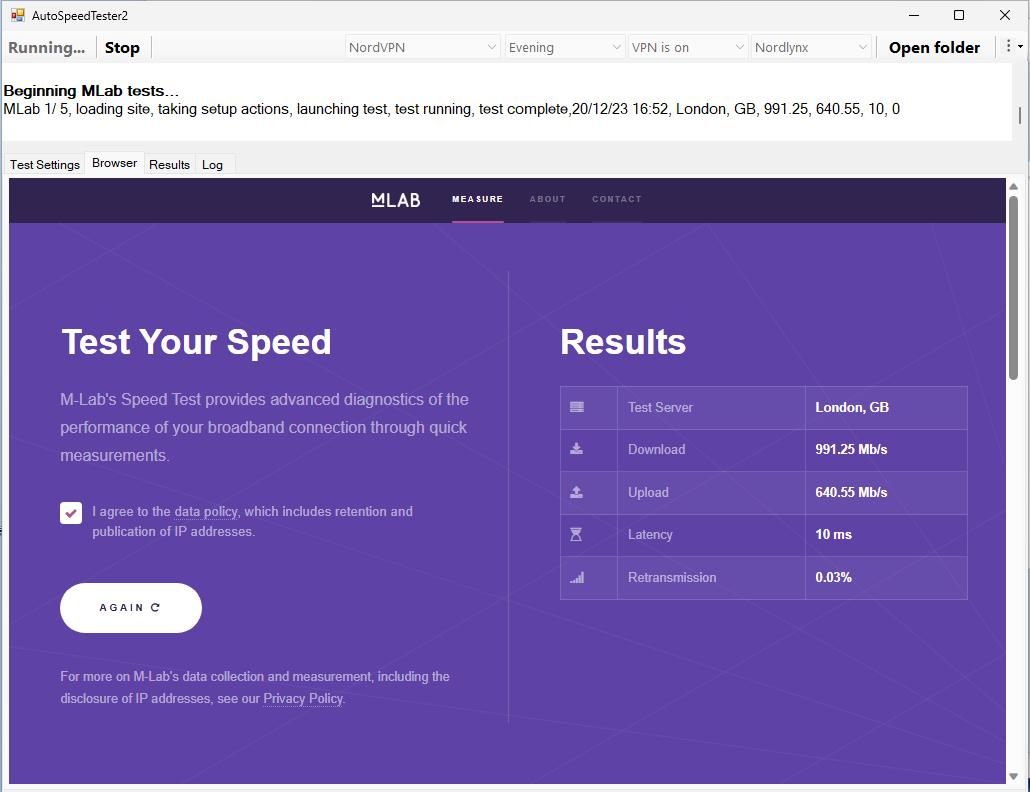Open CONTACT in the MLab navigation
The image size is (1030, 792).
616,199
